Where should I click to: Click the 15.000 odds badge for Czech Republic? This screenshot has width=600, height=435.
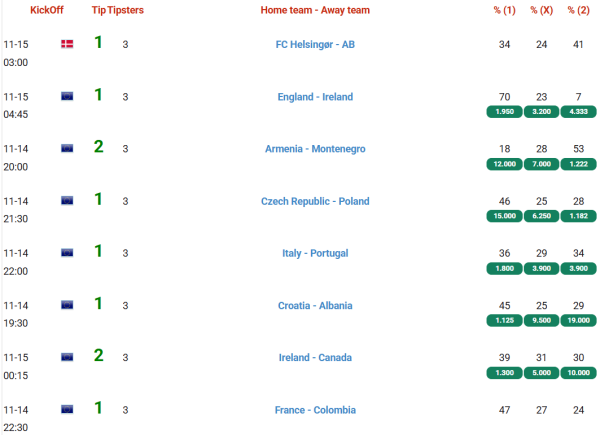tap(505, 215)
